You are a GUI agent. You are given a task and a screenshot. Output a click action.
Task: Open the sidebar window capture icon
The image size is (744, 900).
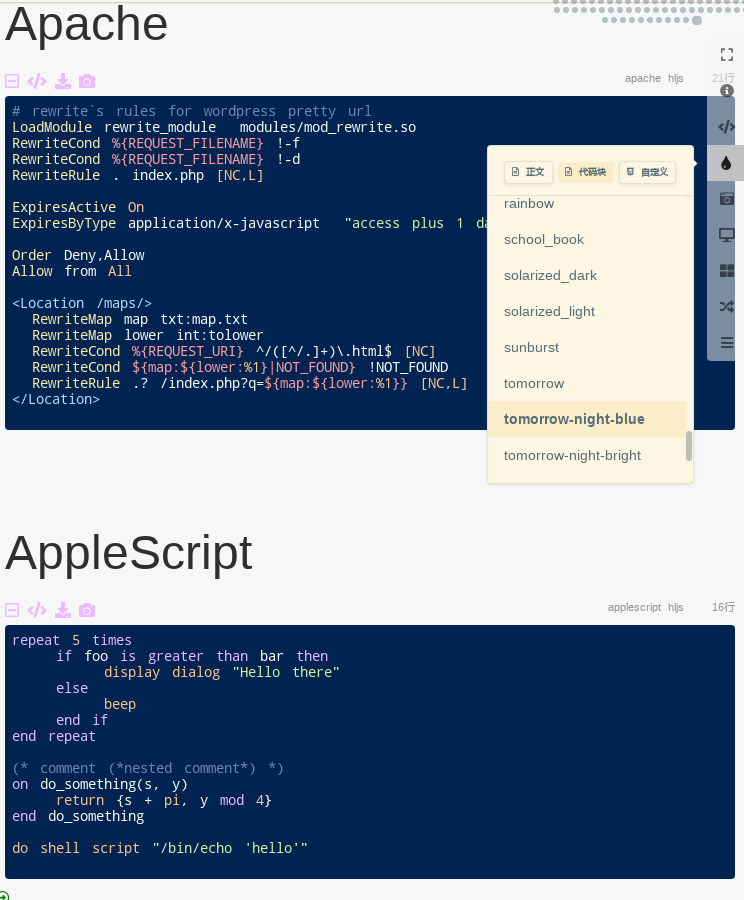(726, 199)
